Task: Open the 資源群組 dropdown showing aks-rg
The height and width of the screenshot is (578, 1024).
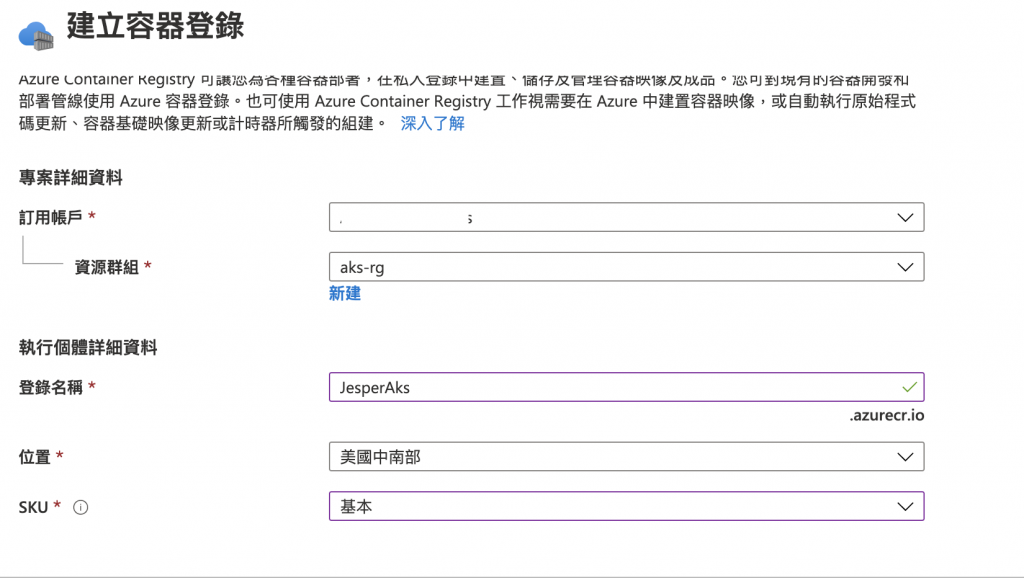Action: pos(626,267)
